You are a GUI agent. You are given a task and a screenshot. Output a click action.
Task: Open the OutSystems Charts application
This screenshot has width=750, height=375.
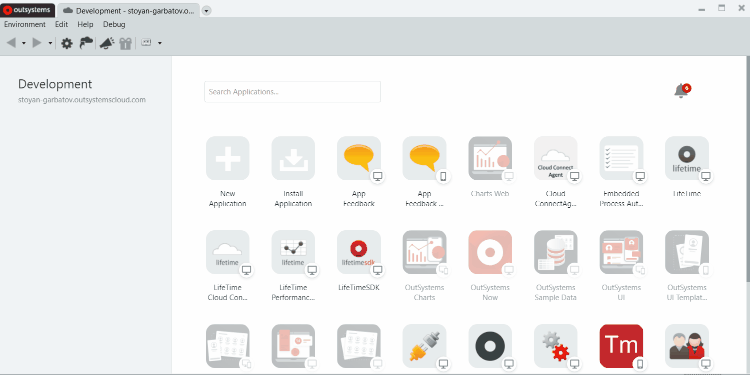[x=424, y=252]
